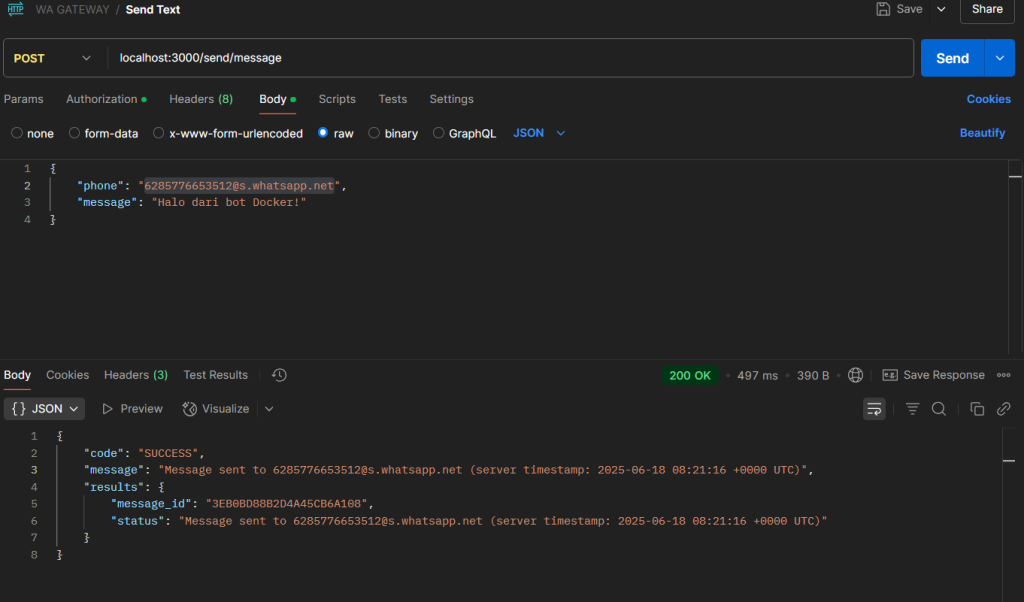Click the globe network info icon

click(x=855, y=375)
